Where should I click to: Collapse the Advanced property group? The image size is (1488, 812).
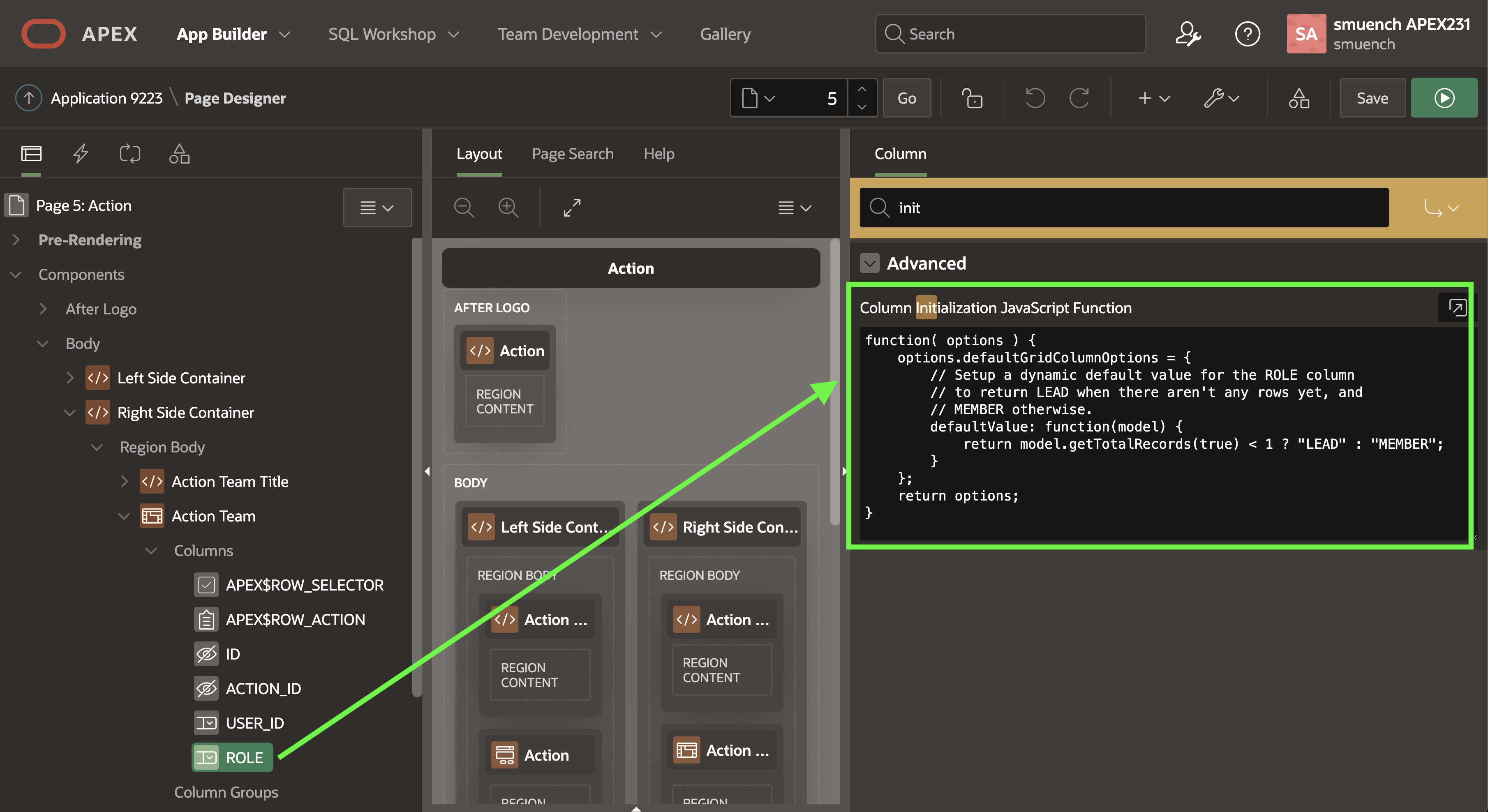point(869,263)
